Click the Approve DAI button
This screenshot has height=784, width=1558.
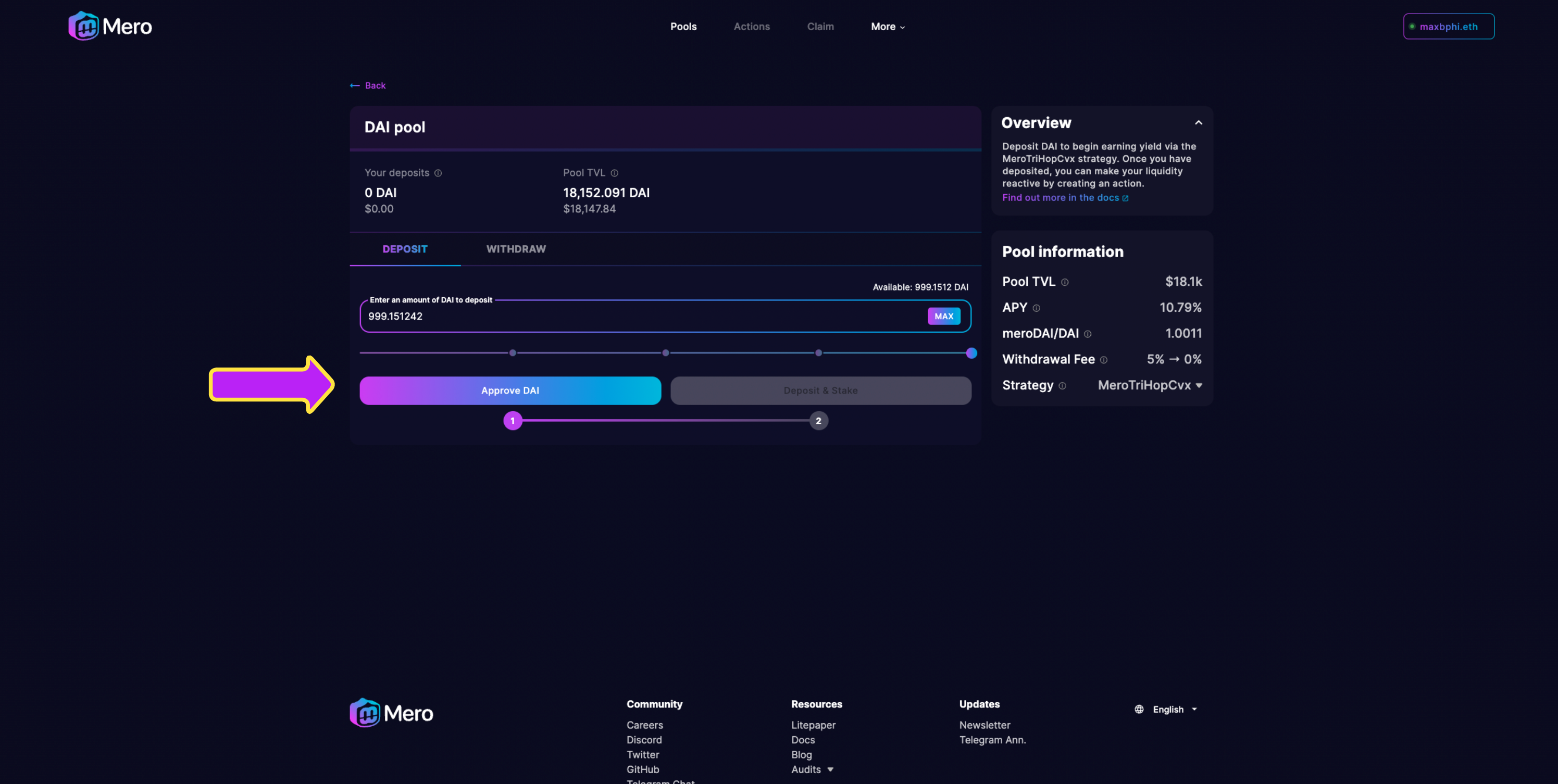(x=510, y=390)
